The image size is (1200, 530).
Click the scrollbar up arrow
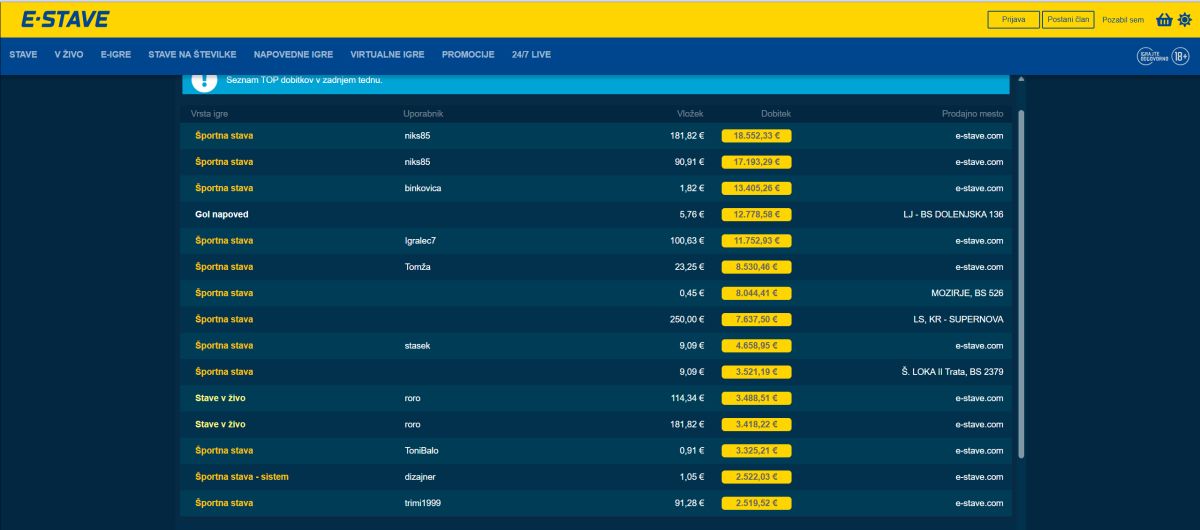click(x=1020, y=78)
